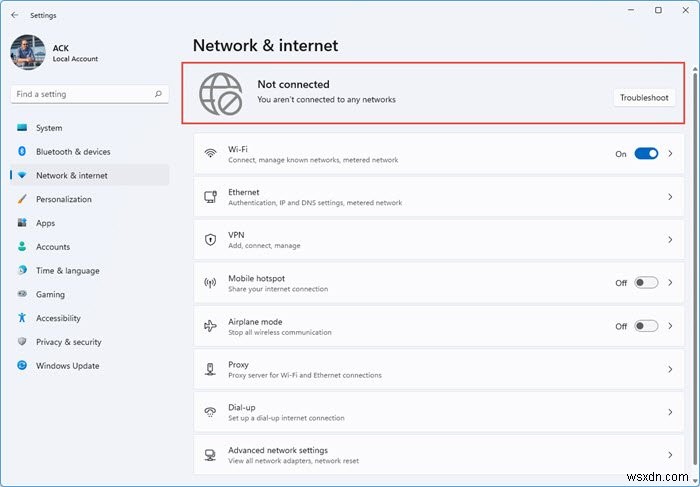Go to Time & language settings
This screenshot has width=700, height=487.
click(x=67, y=271)
